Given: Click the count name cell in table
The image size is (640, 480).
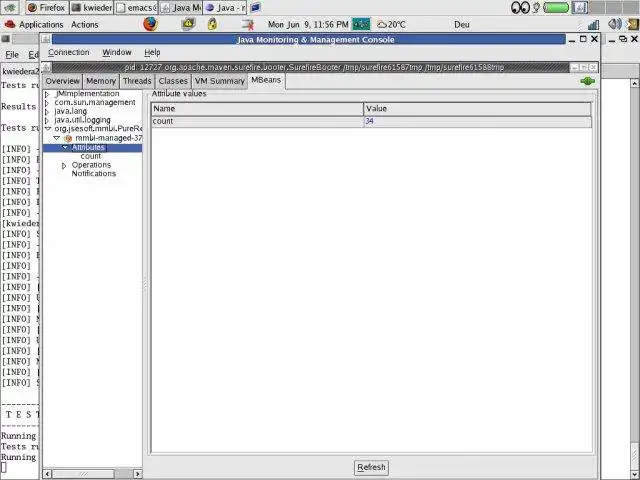Looking at the screenshot, I should coord(257,121).
